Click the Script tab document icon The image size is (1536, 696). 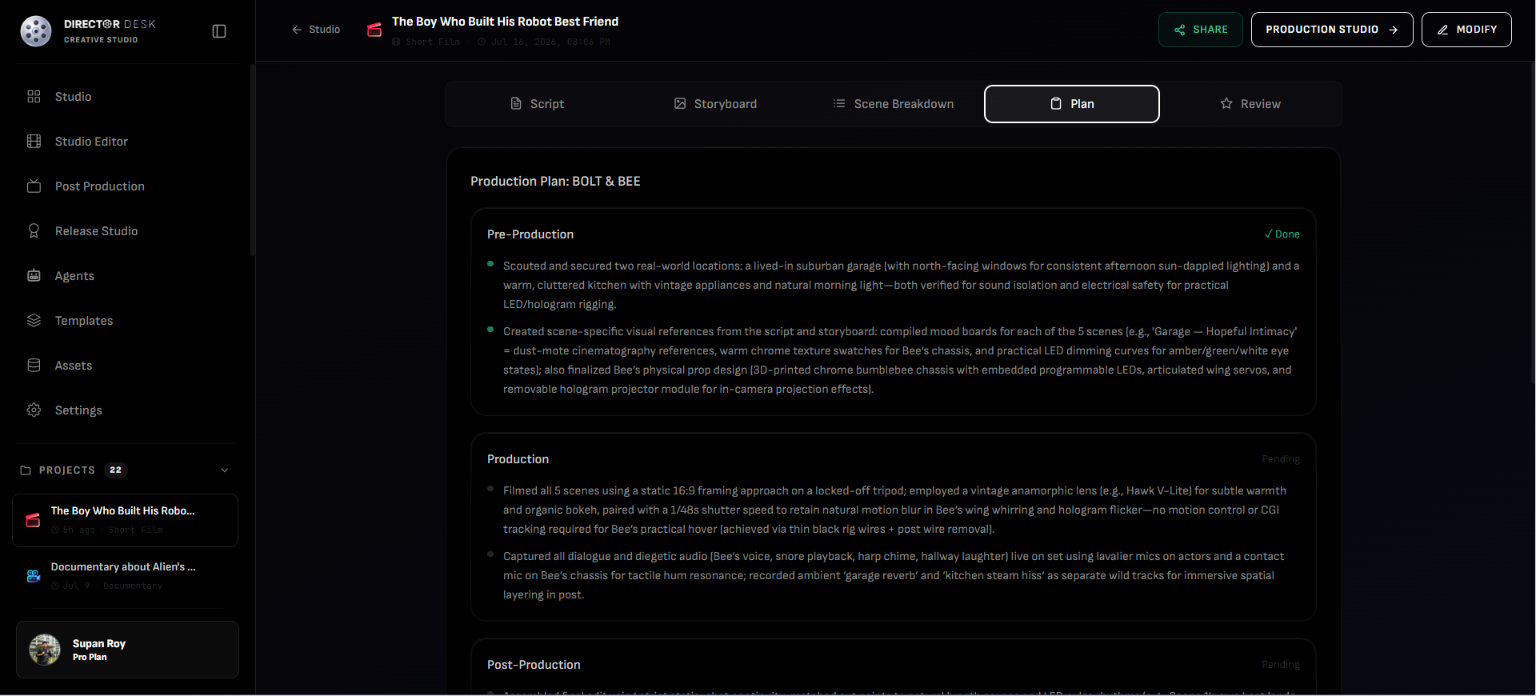coord(516,104)
